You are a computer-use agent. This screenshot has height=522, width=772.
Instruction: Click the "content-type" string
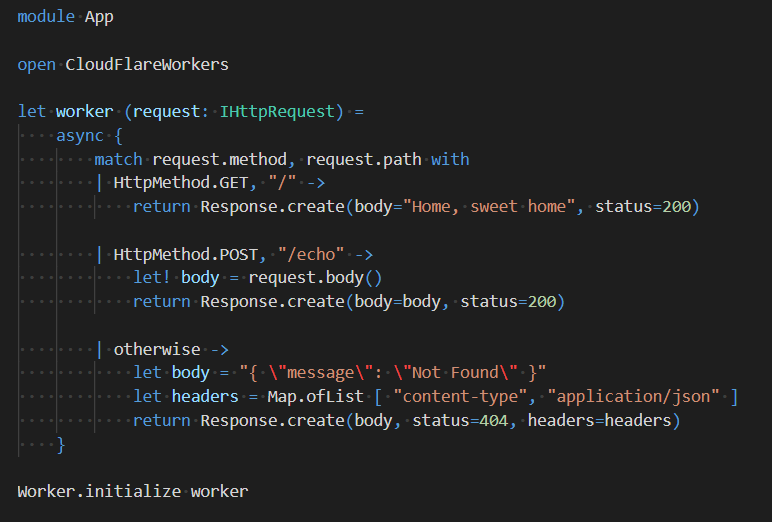pos(460,397)
